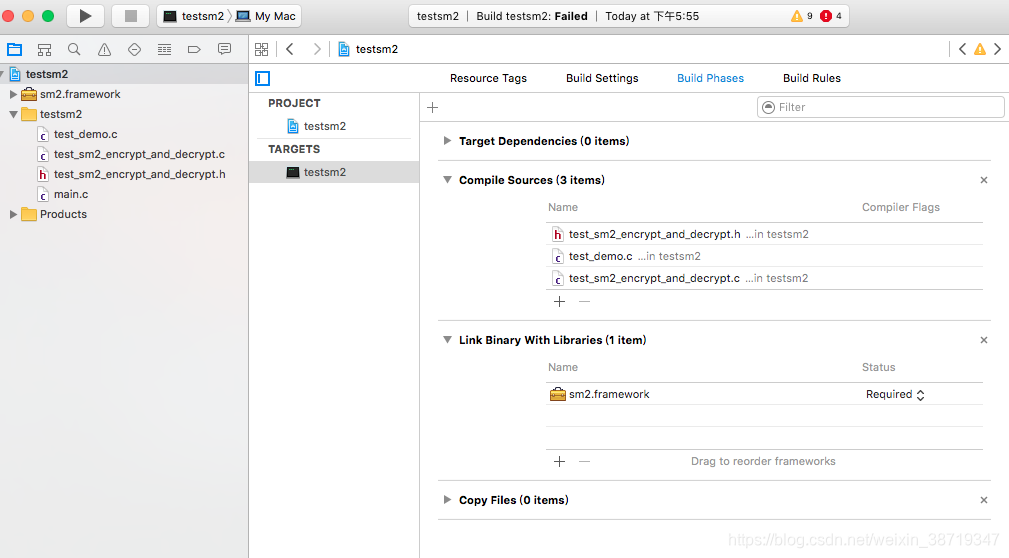This screenshot has height=558, width=1009.
Task: Open test_sm2_encrypt_and_decrypt.h in the navigator
Action: [139, 174]
